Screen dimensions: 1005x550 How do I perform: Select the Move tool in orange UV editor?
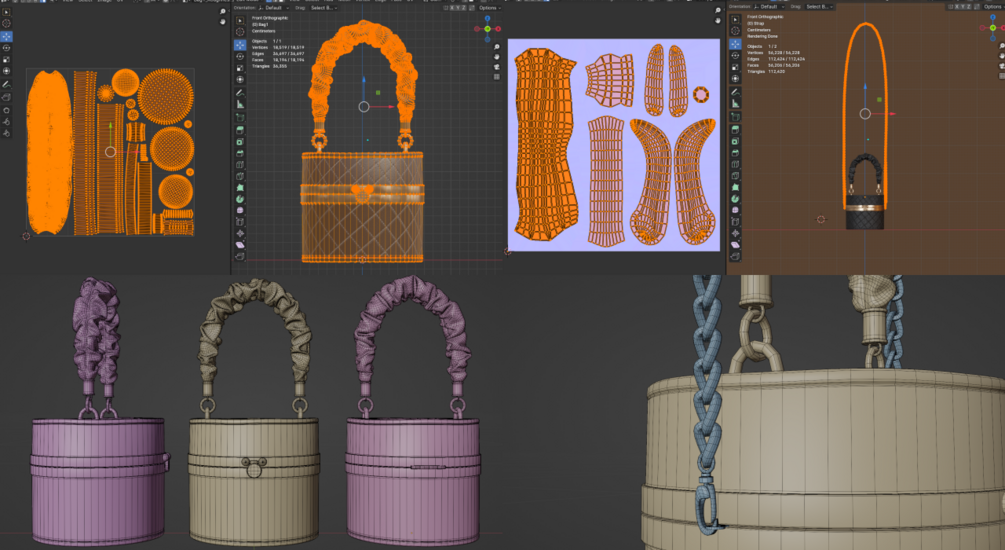[x=6, y=37]
